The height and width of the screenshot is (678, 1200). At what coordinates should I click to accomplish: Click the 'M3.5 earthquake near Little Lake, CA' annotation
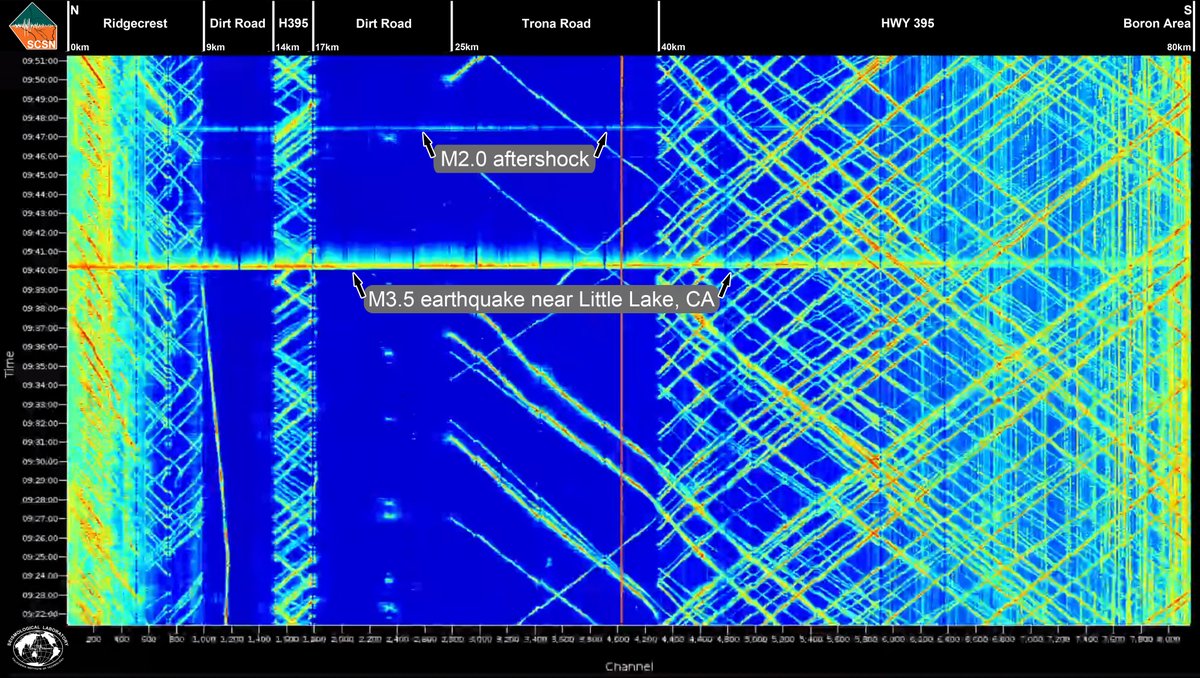(541, 297)
